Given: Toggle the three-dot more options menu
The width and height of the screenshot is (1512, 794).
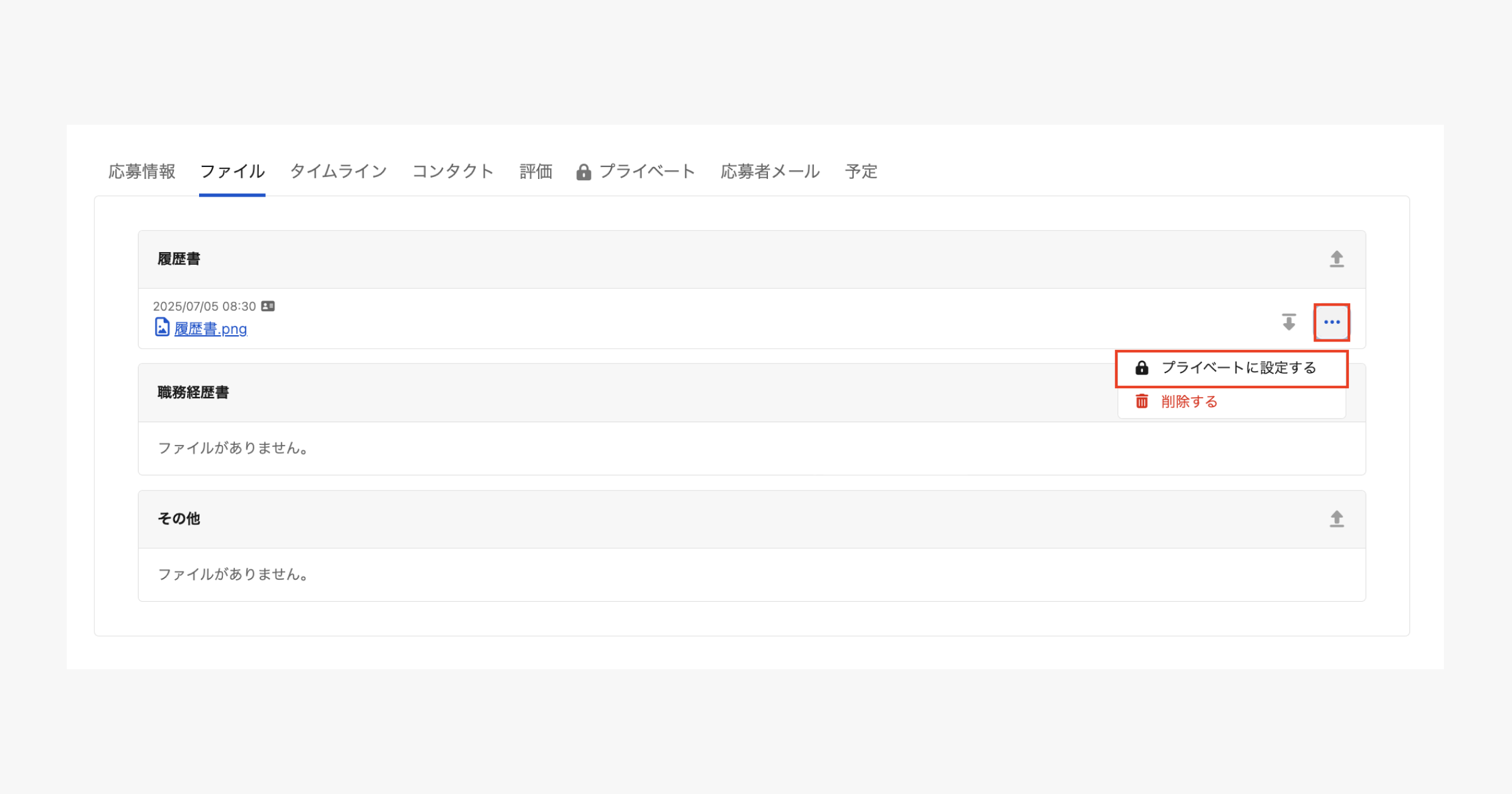Looking at the screenshot, I should pos(1331,322).
